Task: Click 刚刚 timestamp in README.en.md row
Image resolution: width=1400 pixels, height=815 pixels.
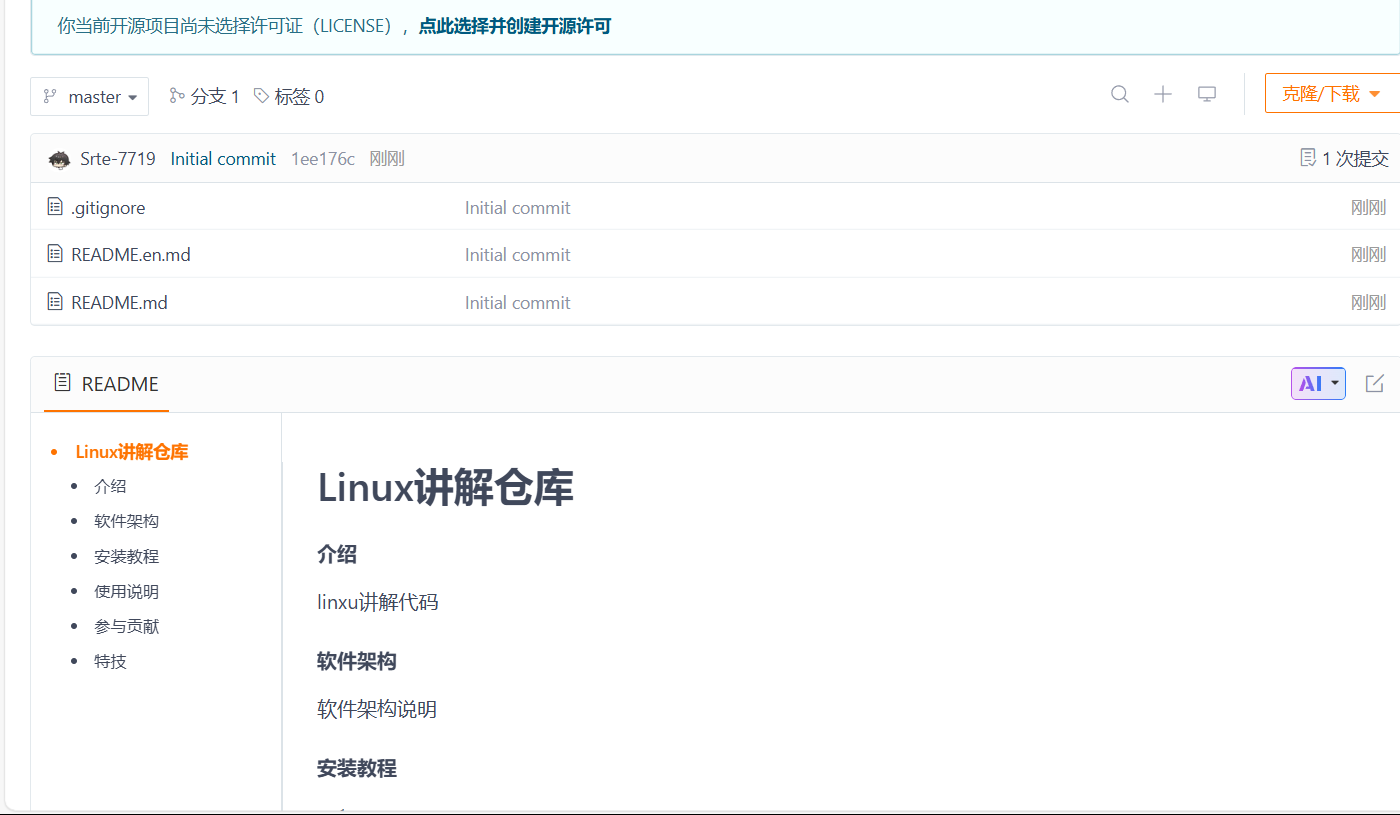Action: pyautogui.click(x=1368, y=255)
